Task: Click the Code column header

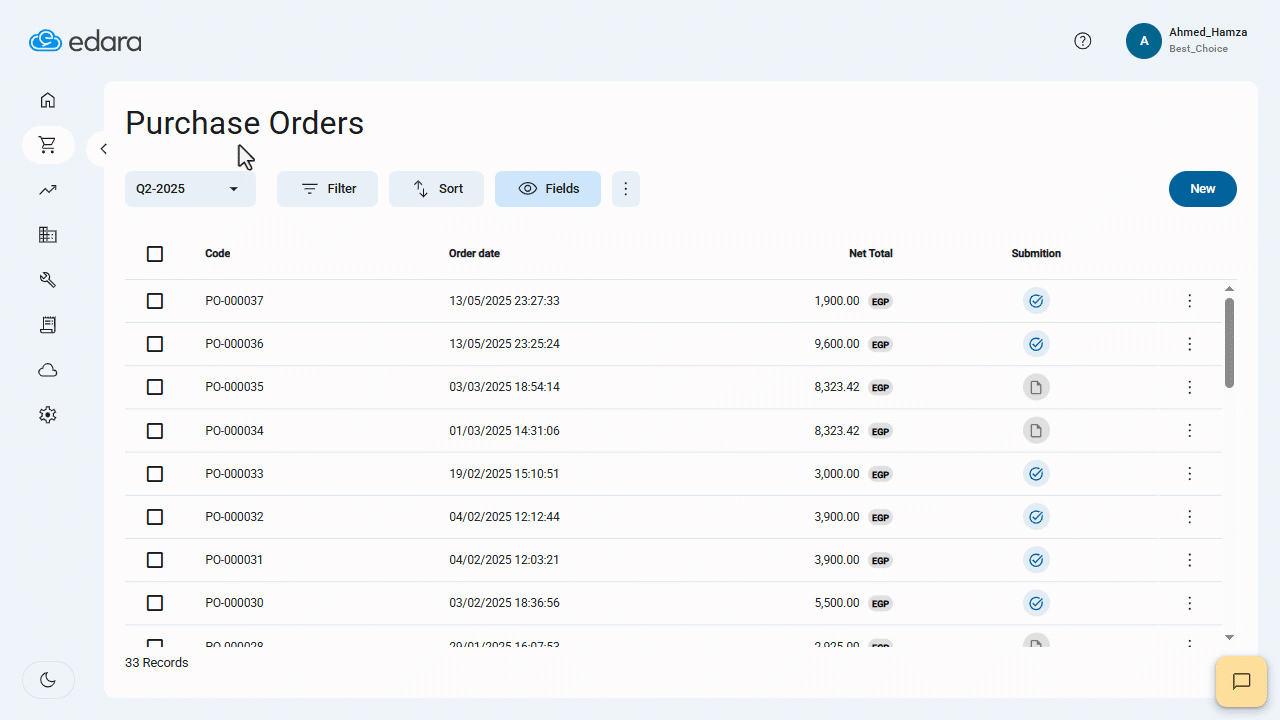Action: (218, 254)
